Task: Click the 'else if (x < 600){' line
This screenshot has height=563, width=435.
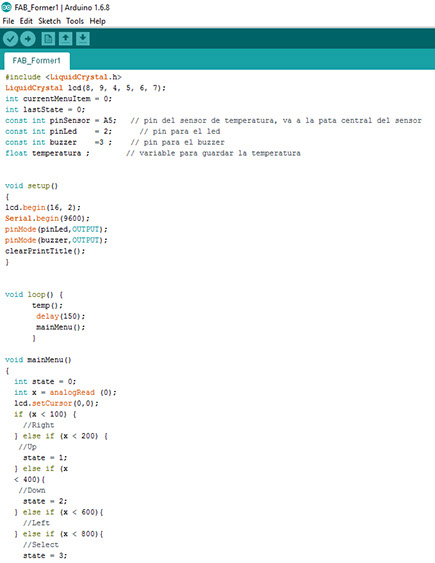Action: [63, 512]
